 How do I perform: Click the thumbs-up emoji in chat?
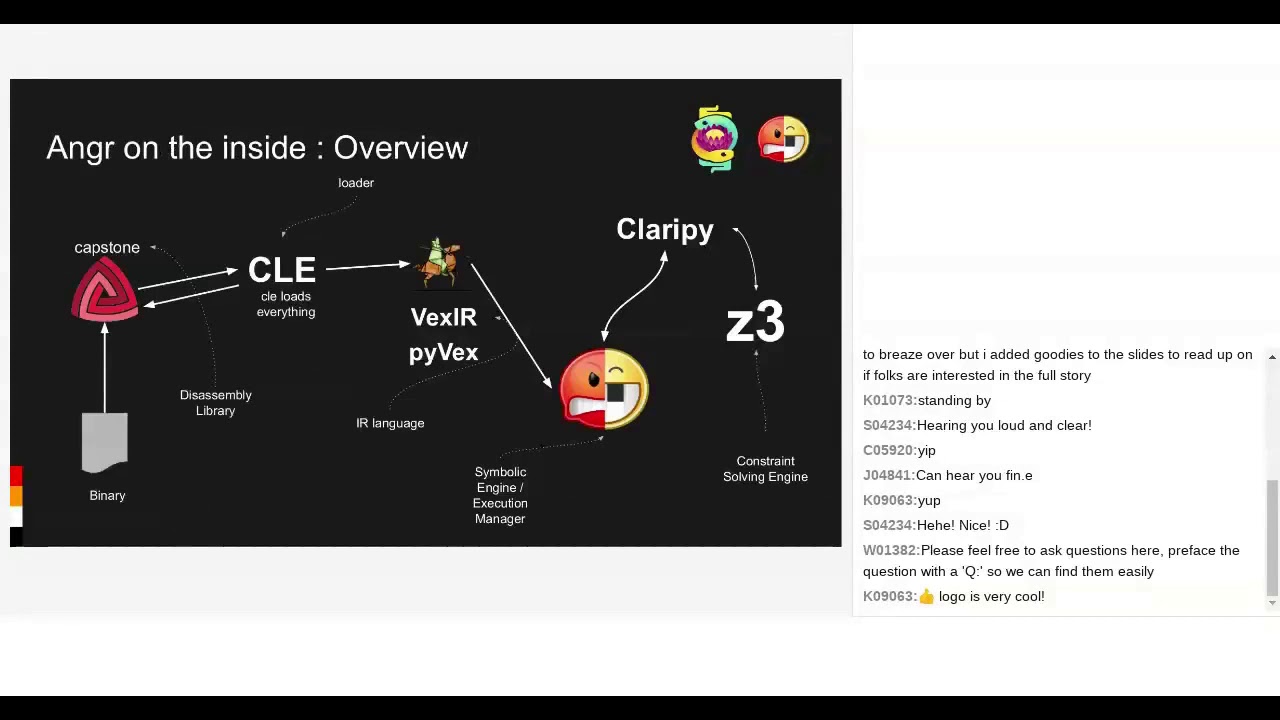click(x=926, y=596)
